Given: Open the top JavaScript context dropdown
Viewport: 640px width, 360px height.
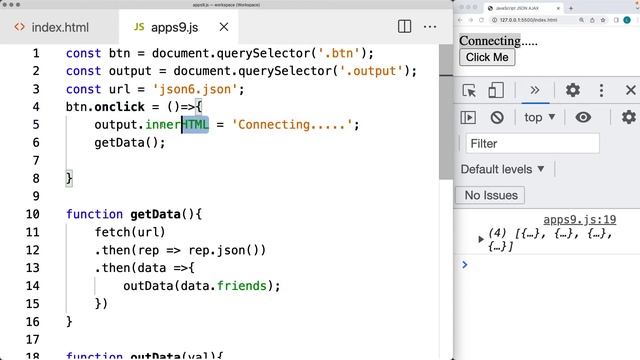Looking at the screenshot, I should coord(540,118).
